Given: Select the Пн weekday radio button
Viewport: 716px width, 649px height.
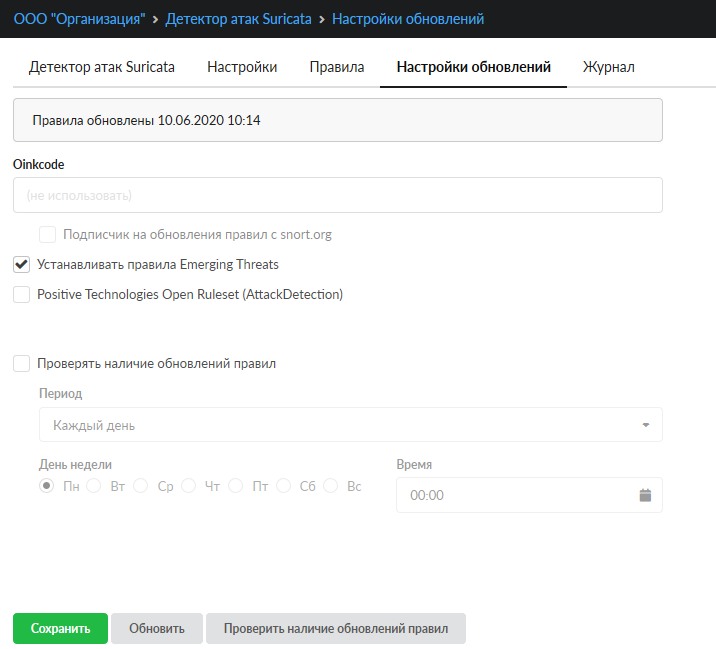Looking at the screenshot, I should 47,485.
